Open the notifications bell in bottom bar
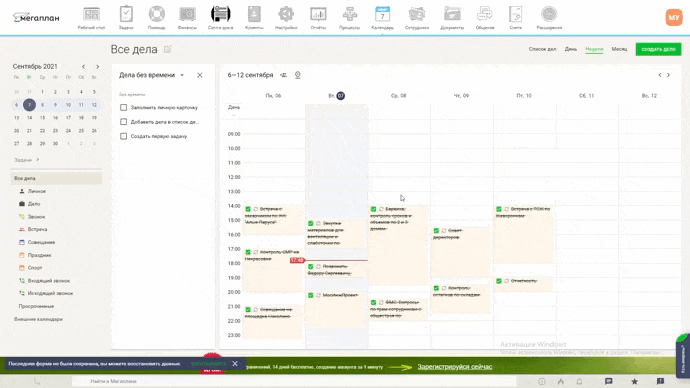Screen dimensions: 690x388 click(579, 381)
